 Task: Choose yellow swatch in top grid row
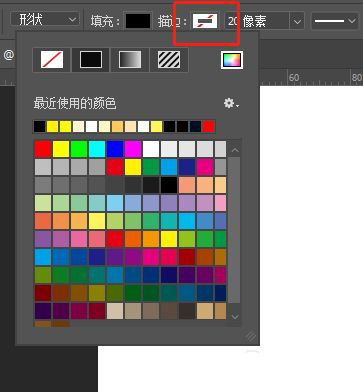click(61, 149)
